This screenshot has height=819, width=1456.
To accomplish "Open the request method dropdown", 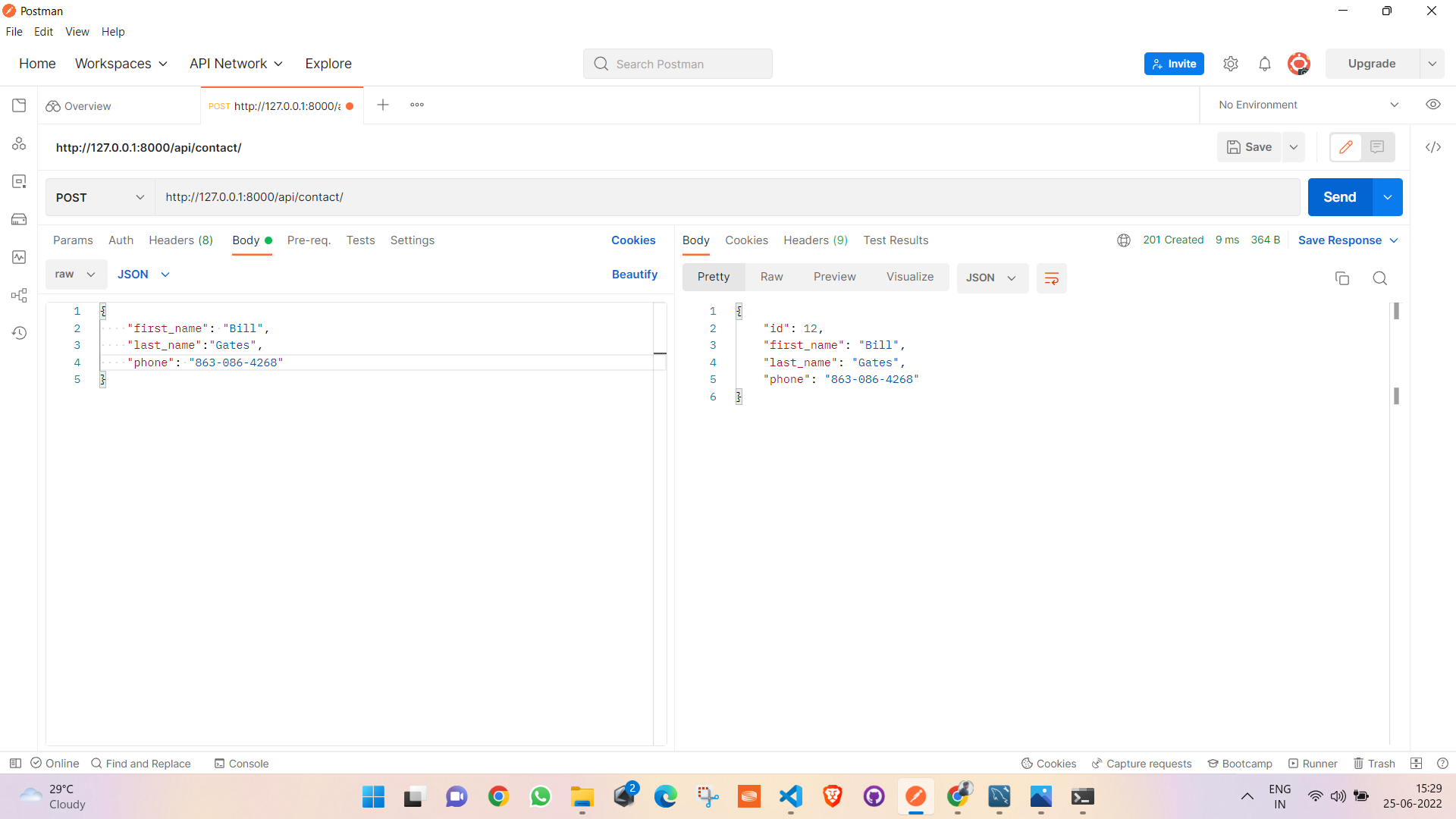I will tap(99, 197).
